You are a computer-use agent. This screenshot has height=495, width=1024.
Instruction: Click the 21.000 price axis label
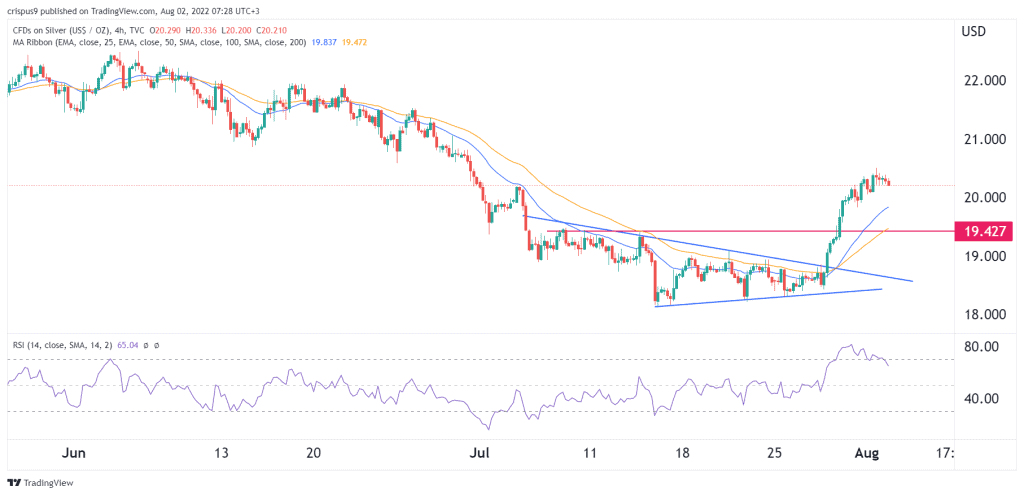coord(986,139)
